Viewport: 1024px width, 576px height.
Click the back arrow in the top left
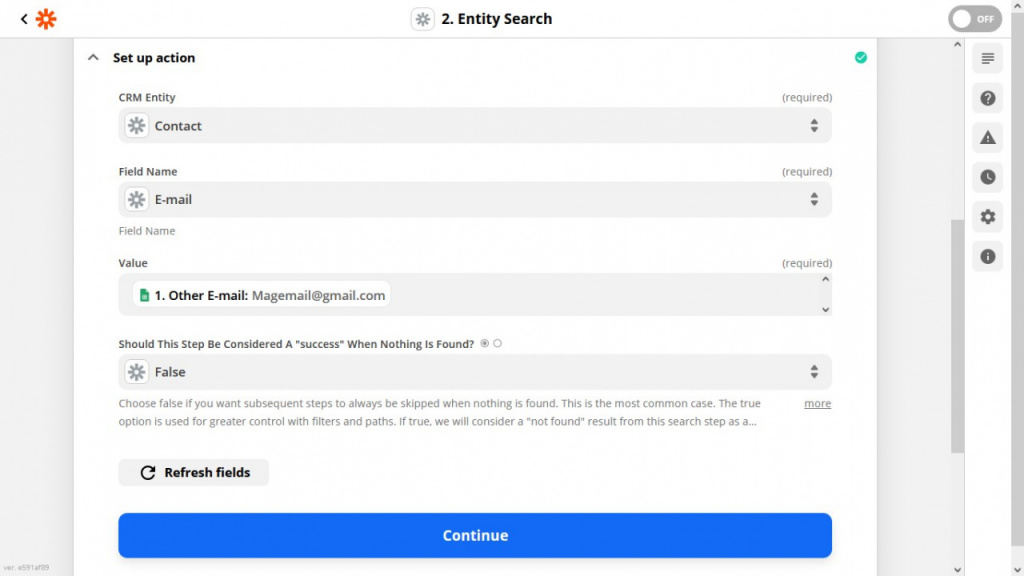(x=24, y=19)
